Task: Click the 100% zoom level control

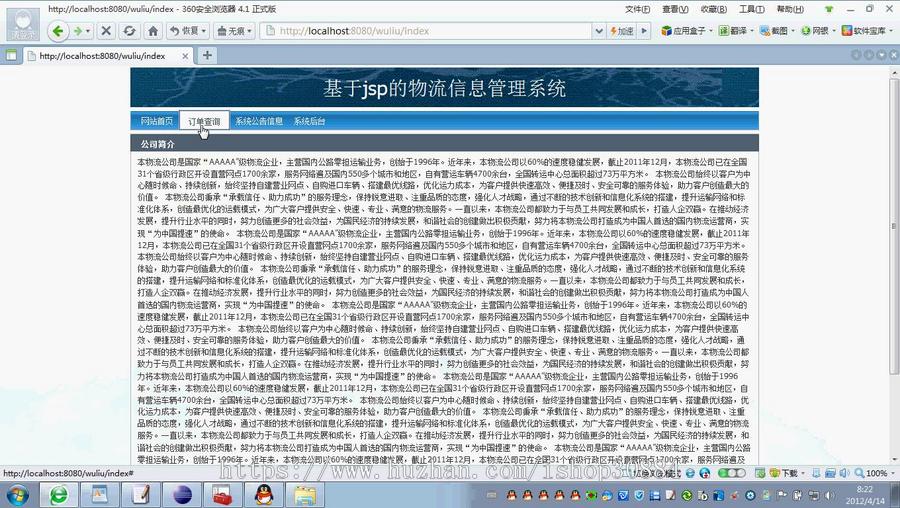Action: [x=871, y=473]
